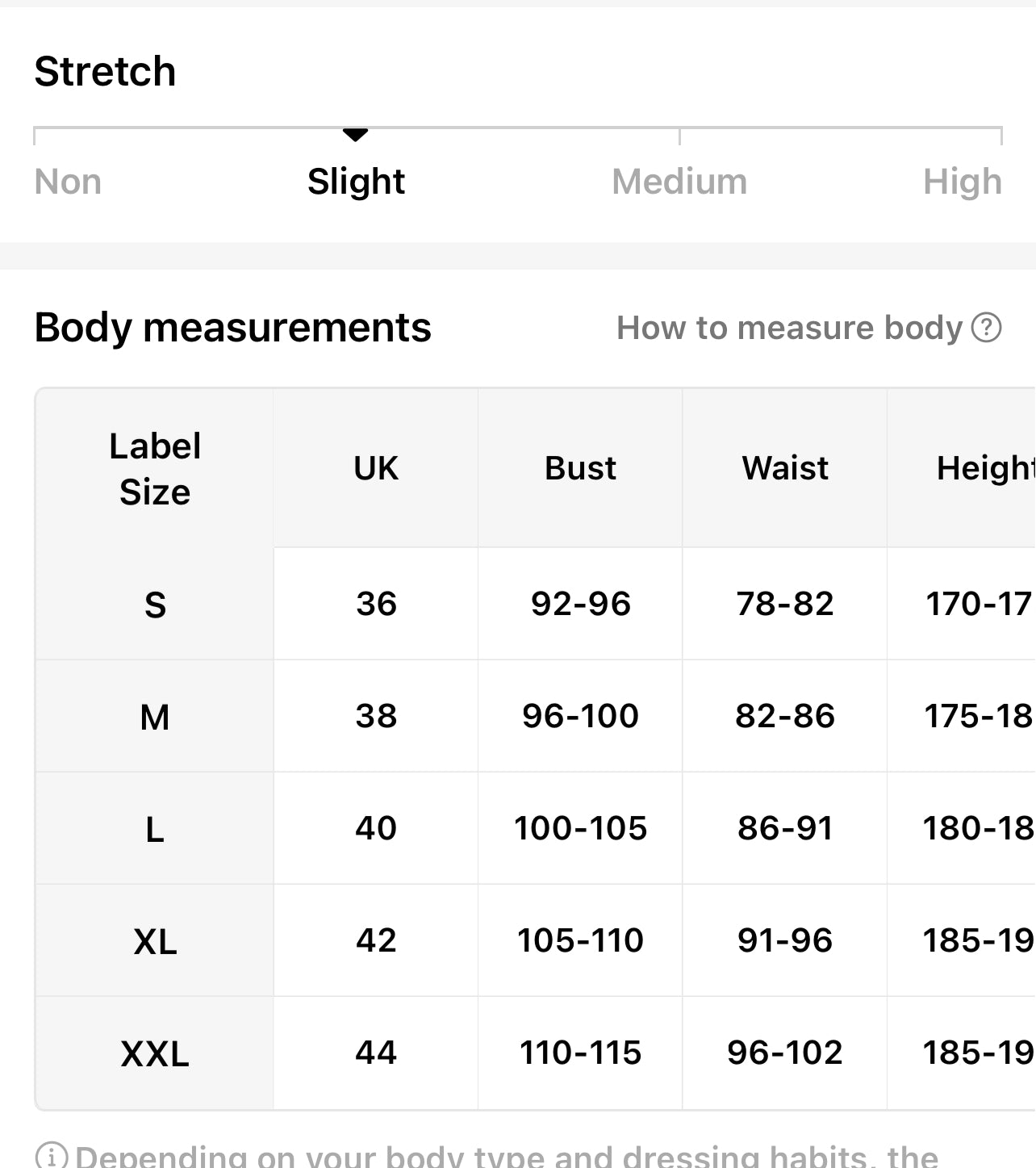Click the question mark help icon
This screenshot has width=1036, height=1168.
coord(986,328)
